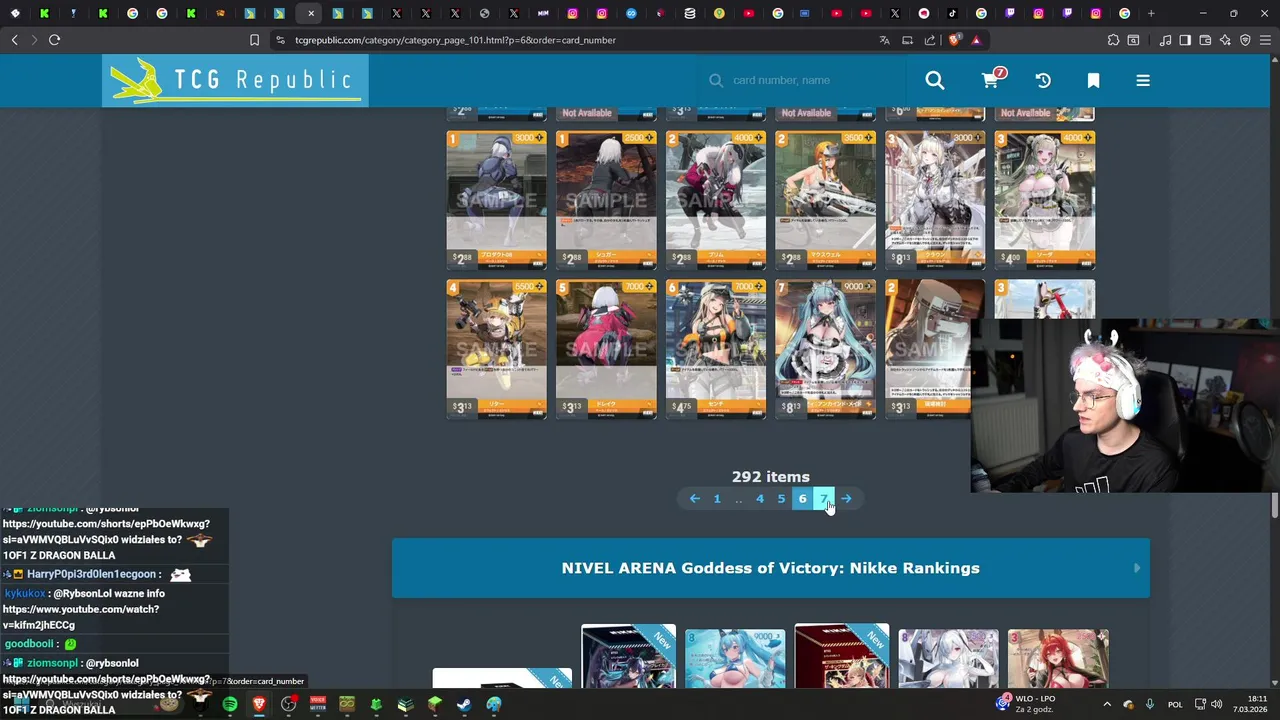1280x720 pixels.
Task: Bookmark this page in address bar
Action: tap(254, 40)
